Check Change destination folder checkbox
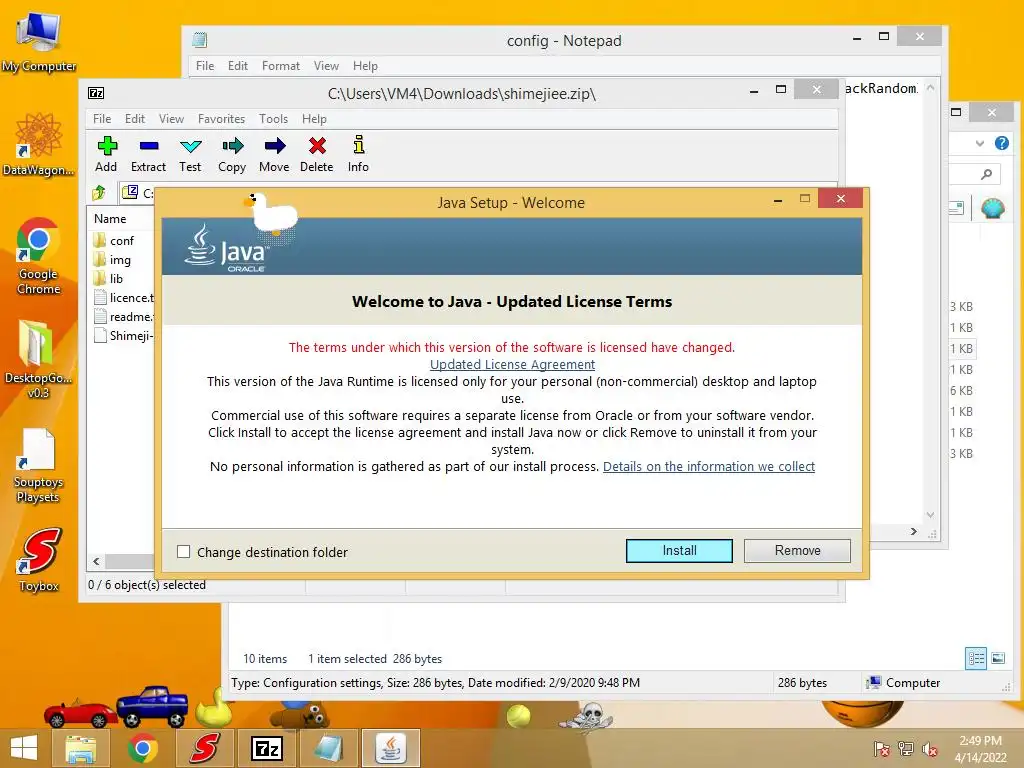This screenshot has height=768, width=1024. [x=184, y=552]
